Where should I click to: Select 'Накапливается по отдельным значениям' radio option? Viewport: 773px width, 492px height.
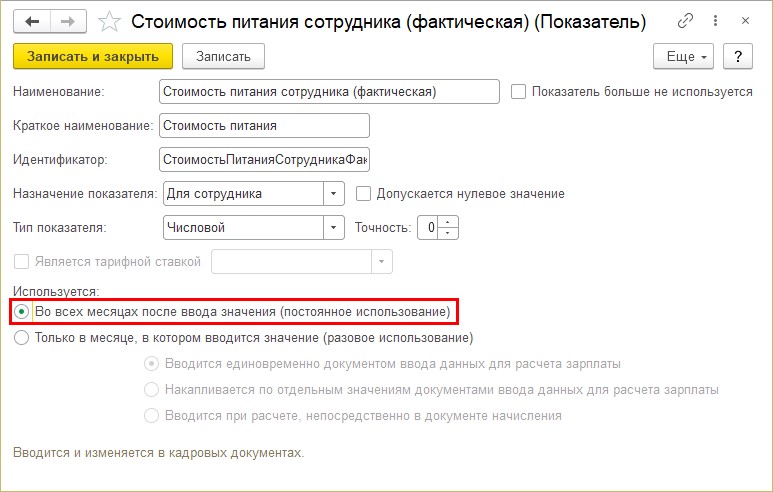click(151, 389)
